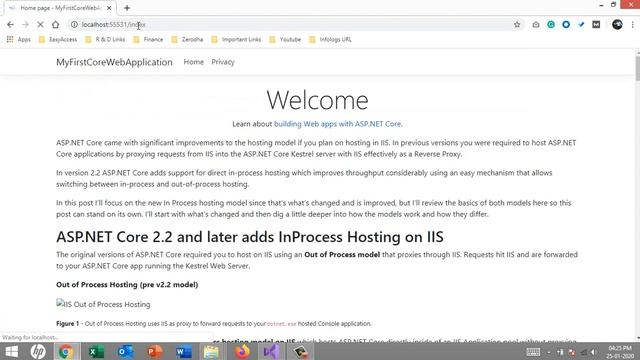Open PowerPoint from the taskbar
The image size is (640, 360).
[155, 351]
